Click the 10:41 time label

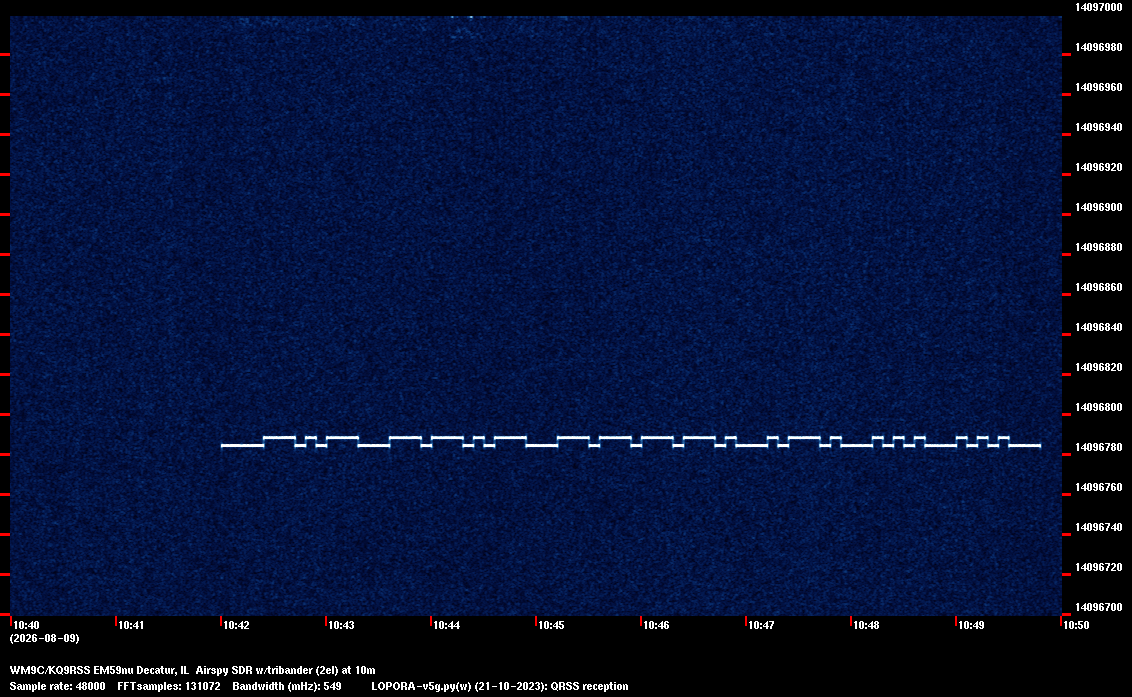pyautogui.click(x=131, y=625)
